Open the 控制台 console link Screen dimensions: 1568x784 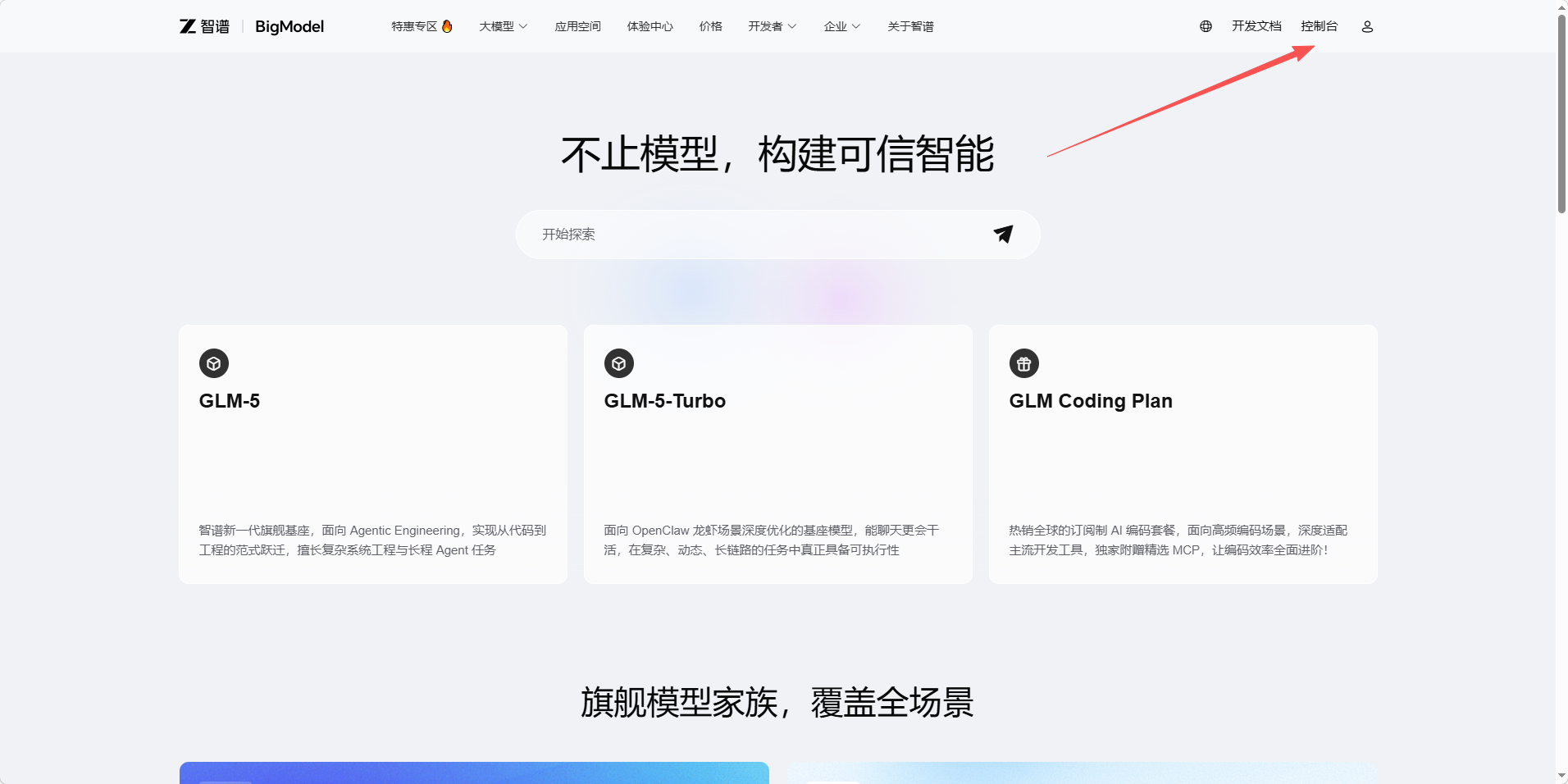1319,26
